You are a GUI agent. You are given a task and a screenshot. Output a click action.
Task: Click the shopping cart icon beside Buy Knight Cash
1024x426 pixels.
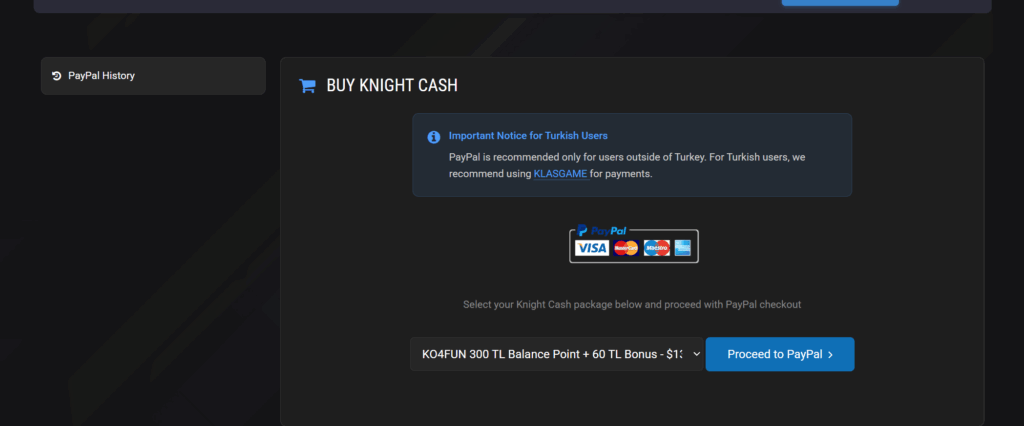tap(308, 86)
